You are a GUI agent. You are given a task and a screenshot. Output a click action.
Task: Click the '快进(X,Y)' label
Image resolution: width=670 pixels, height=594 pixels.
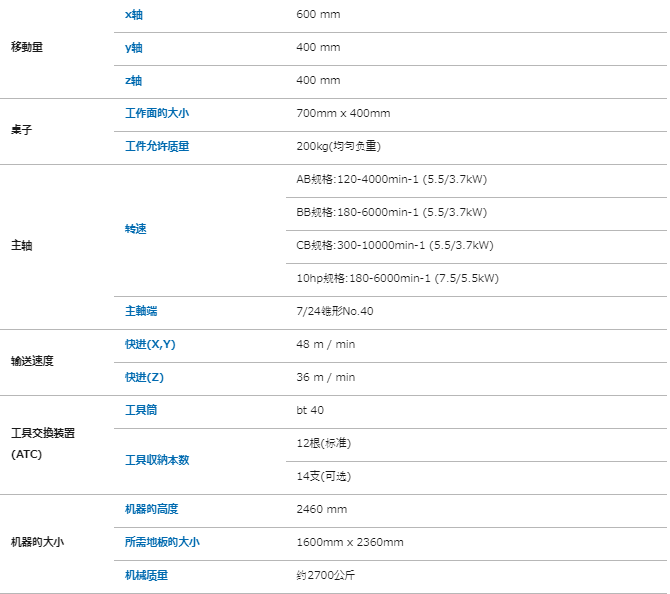point(150,344)
